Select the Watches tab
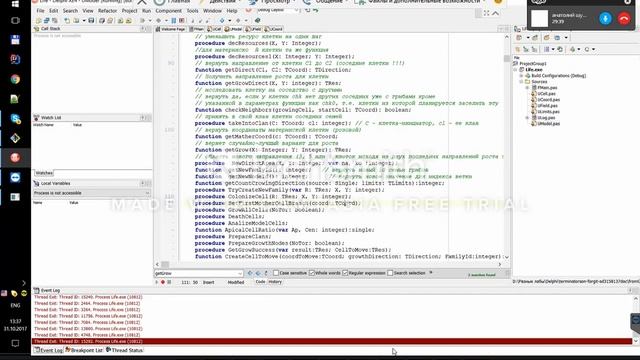 click(44, 173)
